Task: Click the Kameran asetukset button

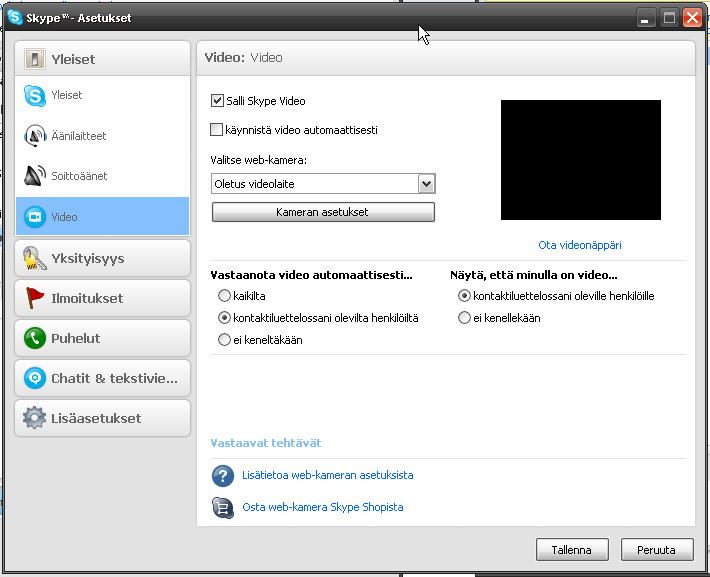Action: (x=323, y=212)
